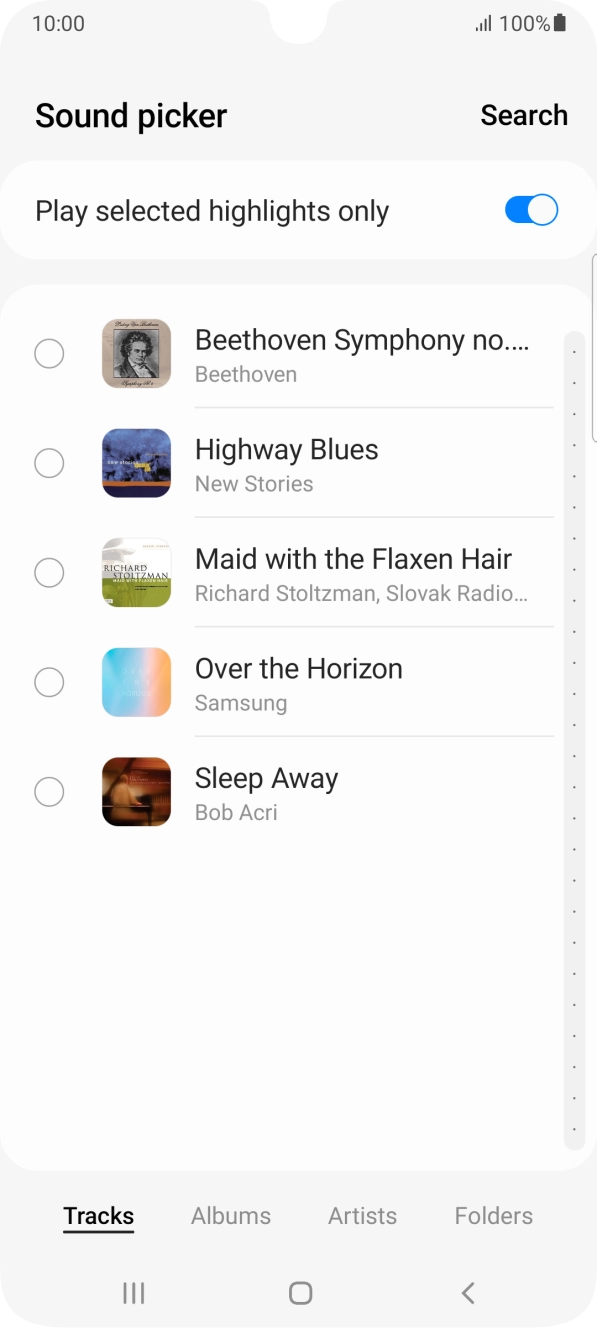Tap the Over the Horizon album artwork
The width and height of the screenshot is (597, 1328).
[x=136, y=682]
